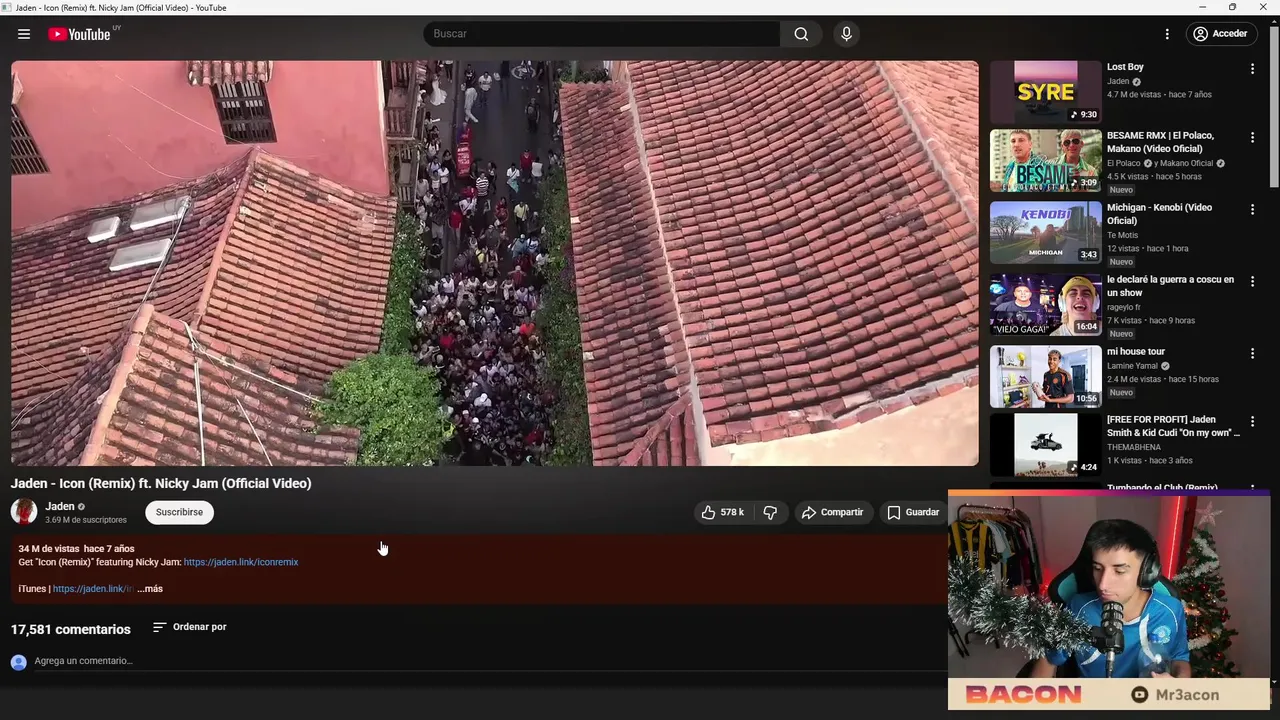Open the 'On my own' FREE FOR PROFIT thumbnail
The height and width of the screenshot is (720, 1280).
tap(1046, 444)
